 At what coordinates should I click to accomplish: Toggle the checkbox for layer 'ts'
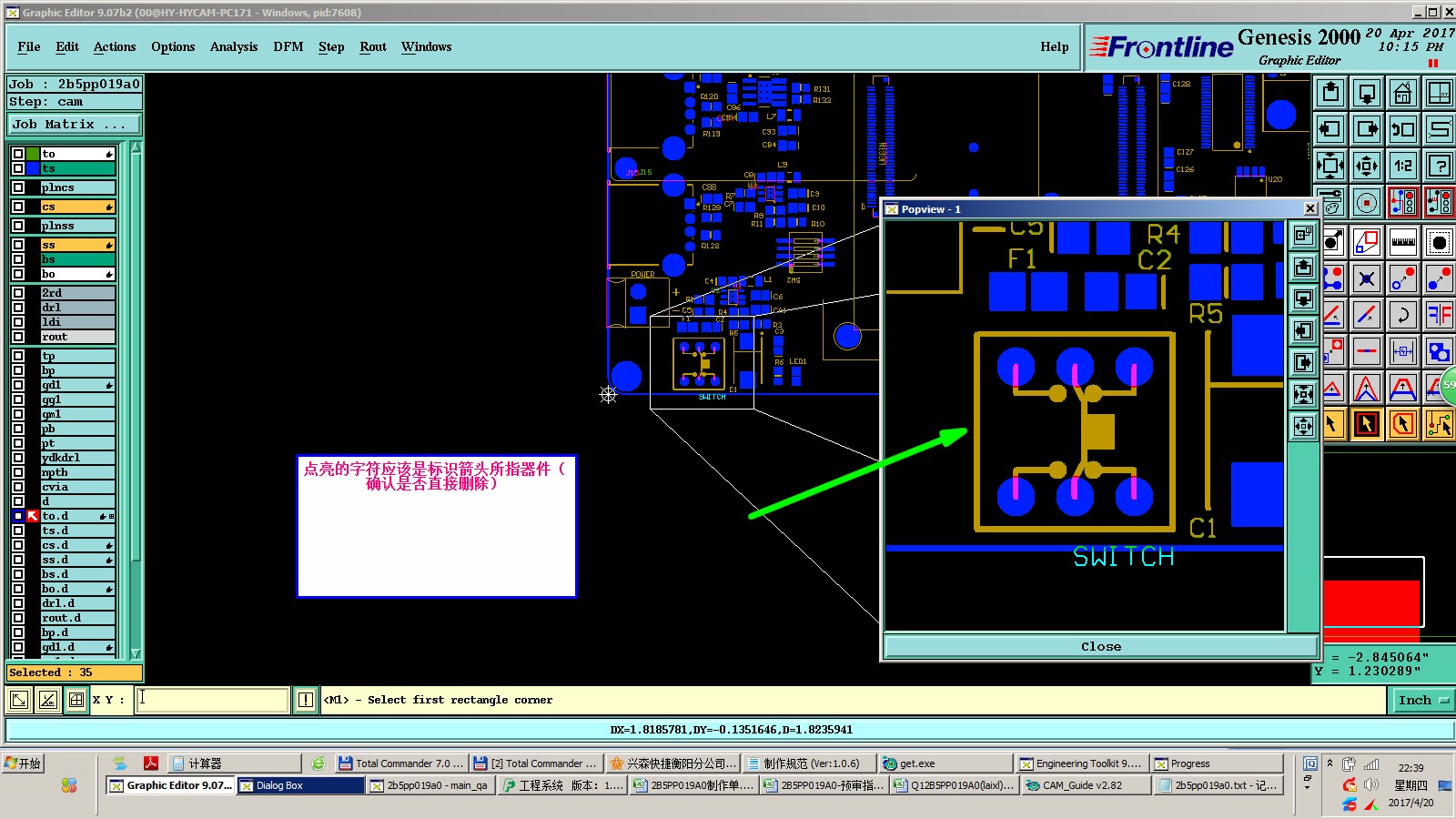pyautogui.click(x=17, y=168)
